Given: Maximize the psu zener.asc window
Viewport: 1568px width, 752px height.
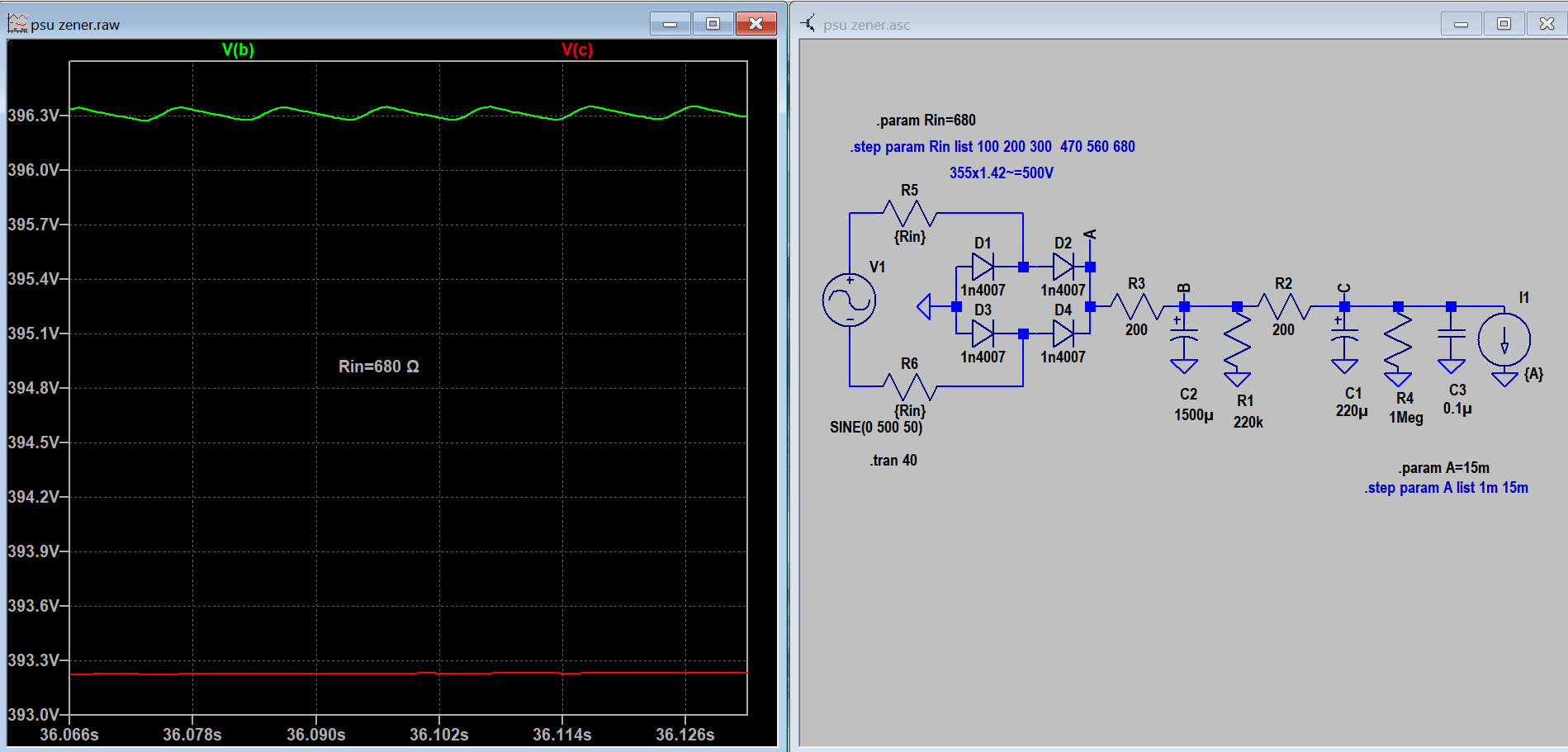Looking at the screenshot, I should point(1504,24).
